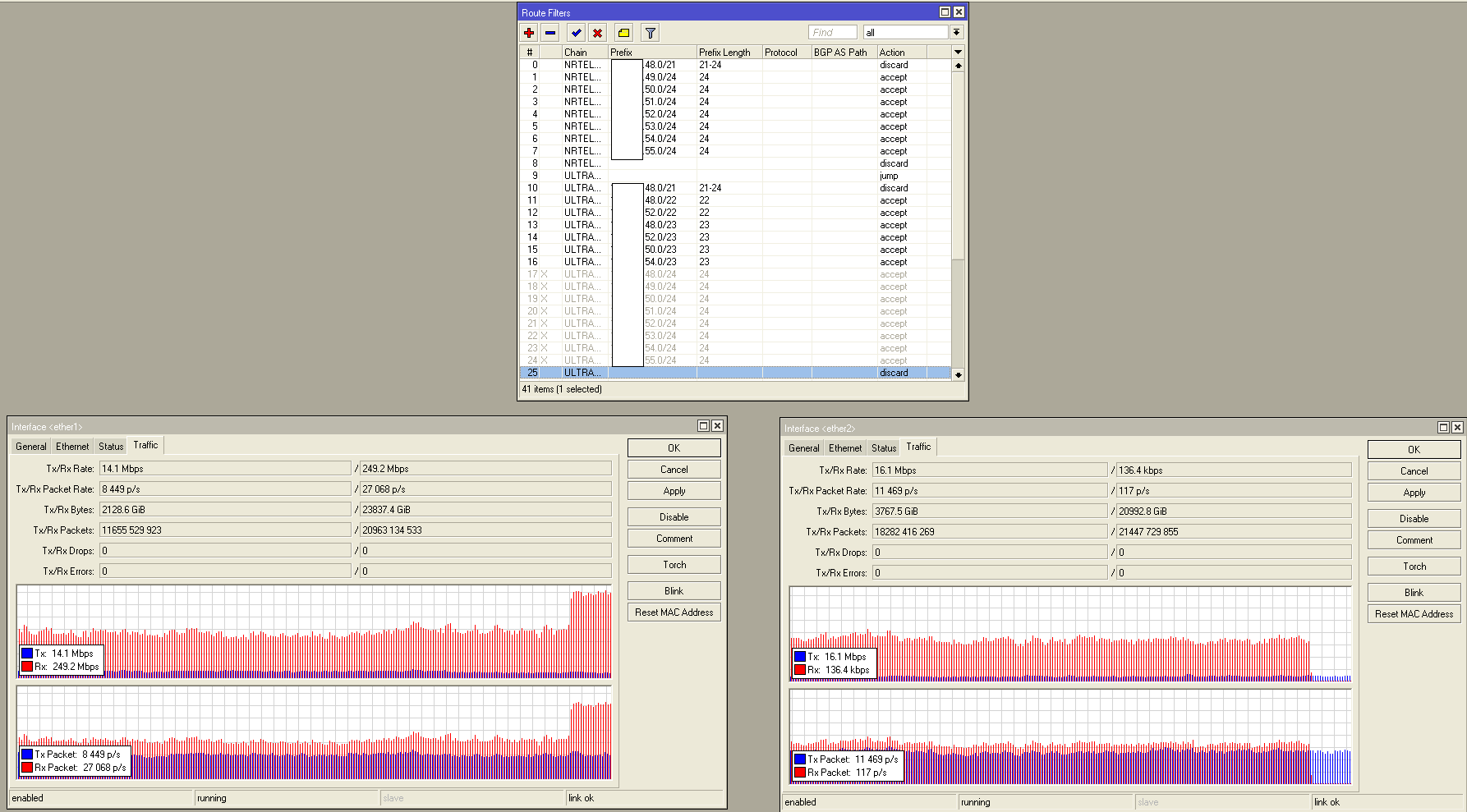Open the General tab in ether1 window
Image resolution: width=1467 pixels, height=812 pixels.
pos(31,447)
